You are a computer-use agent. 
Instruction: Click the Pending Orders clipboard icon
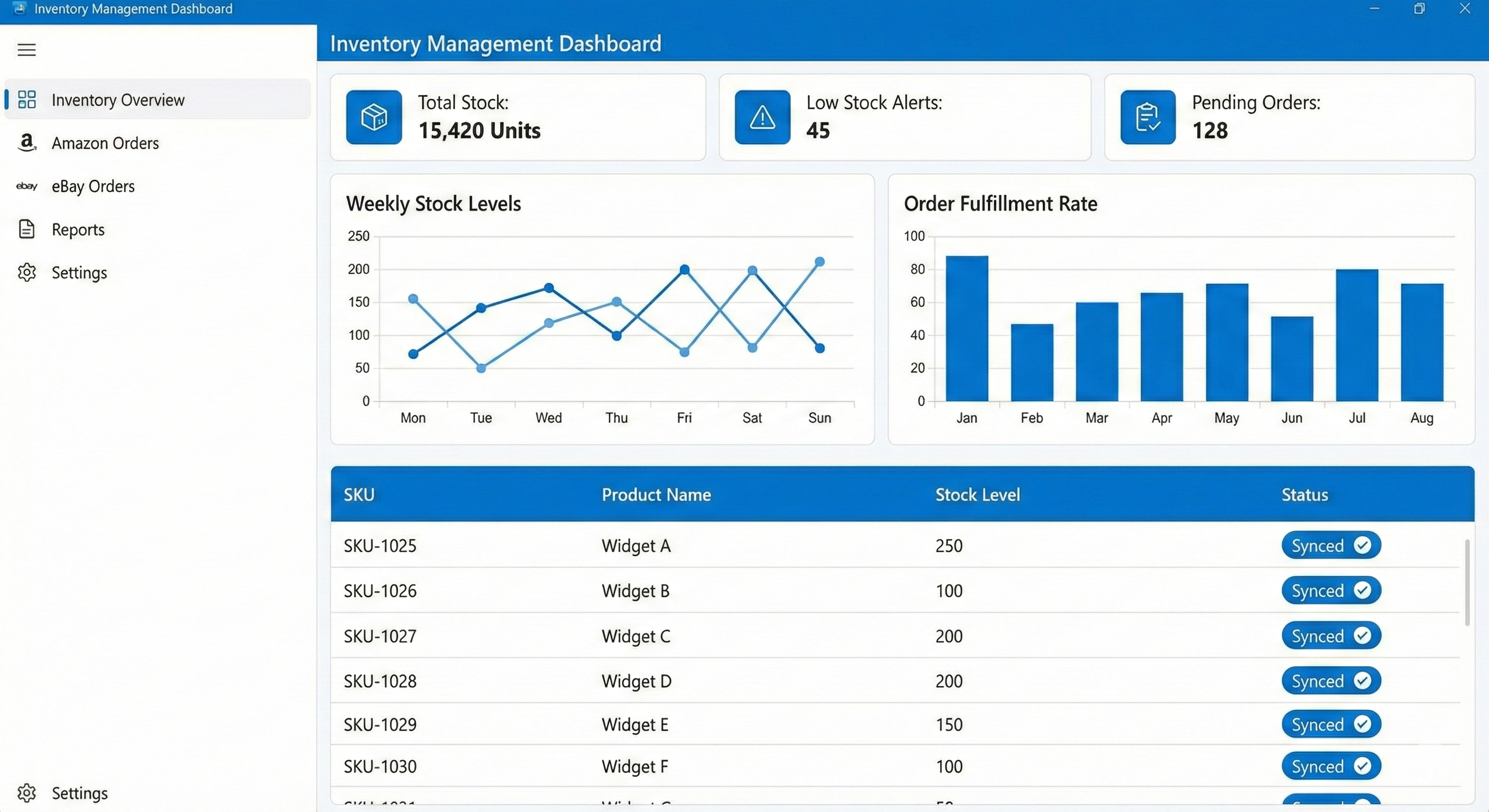tap(1148, 117)
